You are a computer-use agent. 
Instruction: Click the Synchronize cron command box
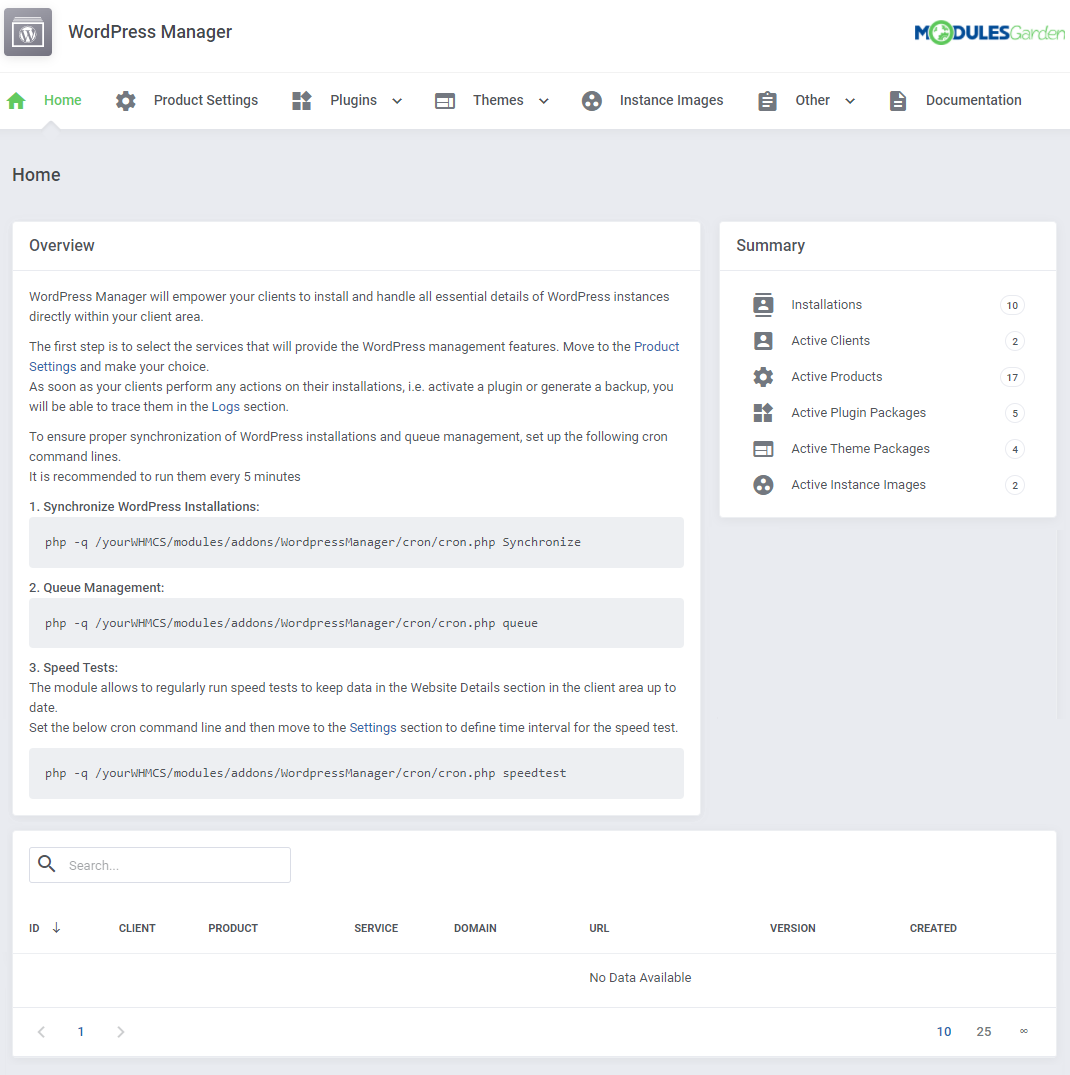click(x=356, y=542)
